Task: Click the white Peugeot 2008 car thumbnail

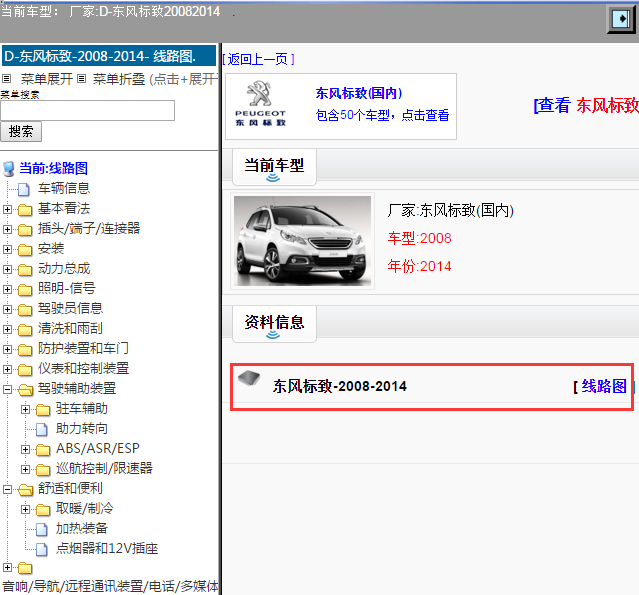Action: [302, 241]
